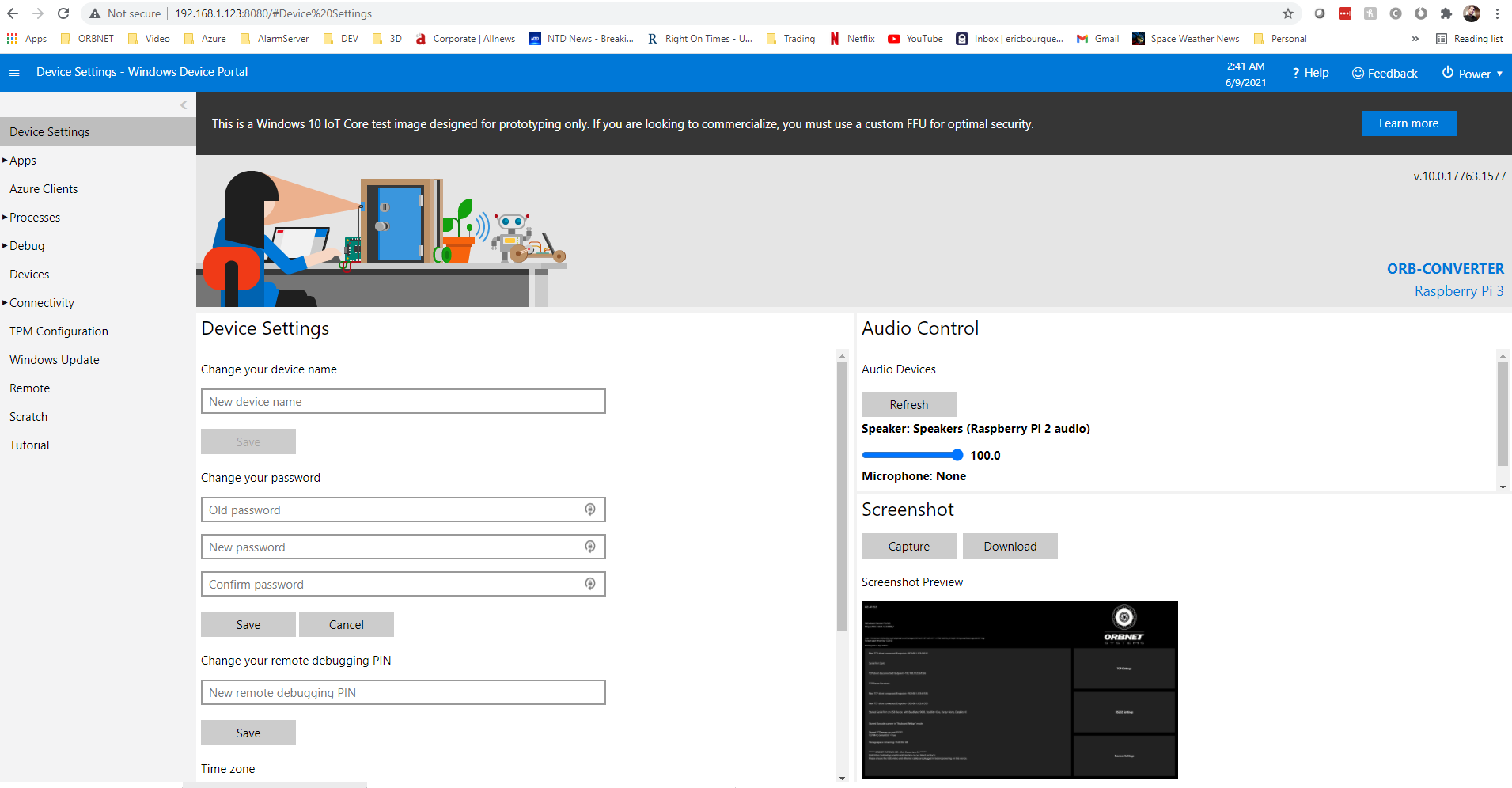1512x788 pixels.
Task: Open the browser Extensions puzzle icon
Action: [1446, 13]
